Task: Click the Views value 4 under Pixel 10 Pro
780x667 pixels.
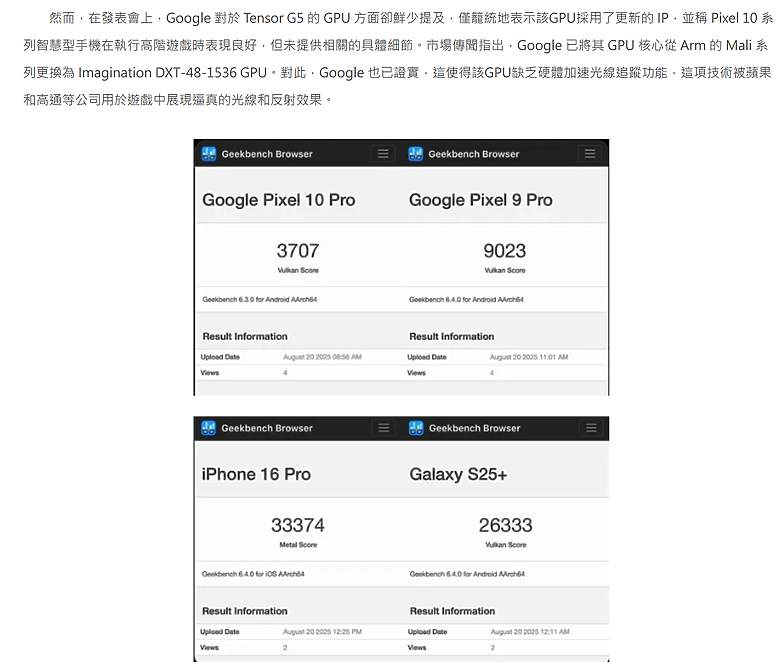Action: 285,373
